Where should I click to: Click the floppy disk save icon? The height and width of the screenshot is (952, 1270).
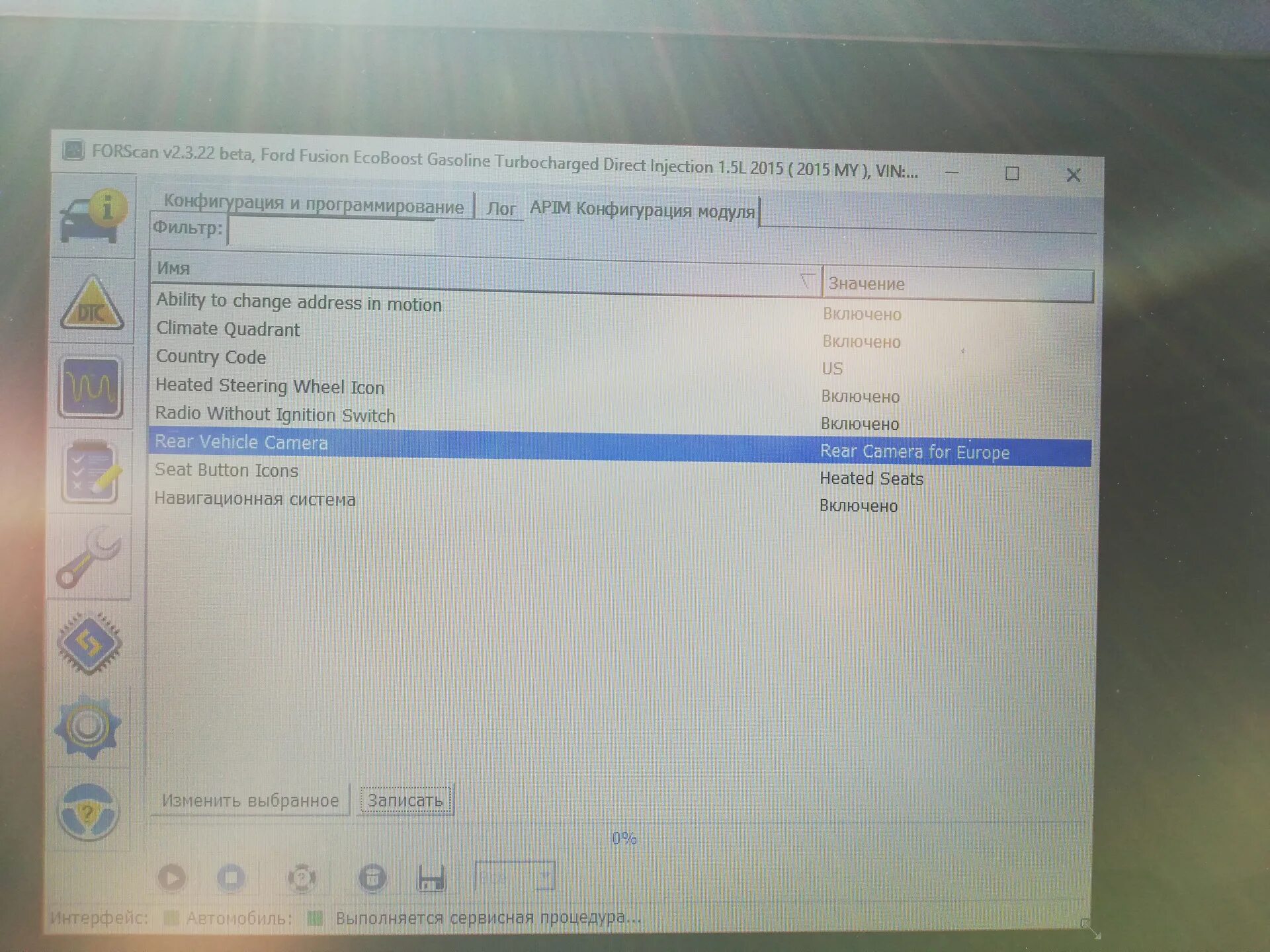[x=431, y=879]
